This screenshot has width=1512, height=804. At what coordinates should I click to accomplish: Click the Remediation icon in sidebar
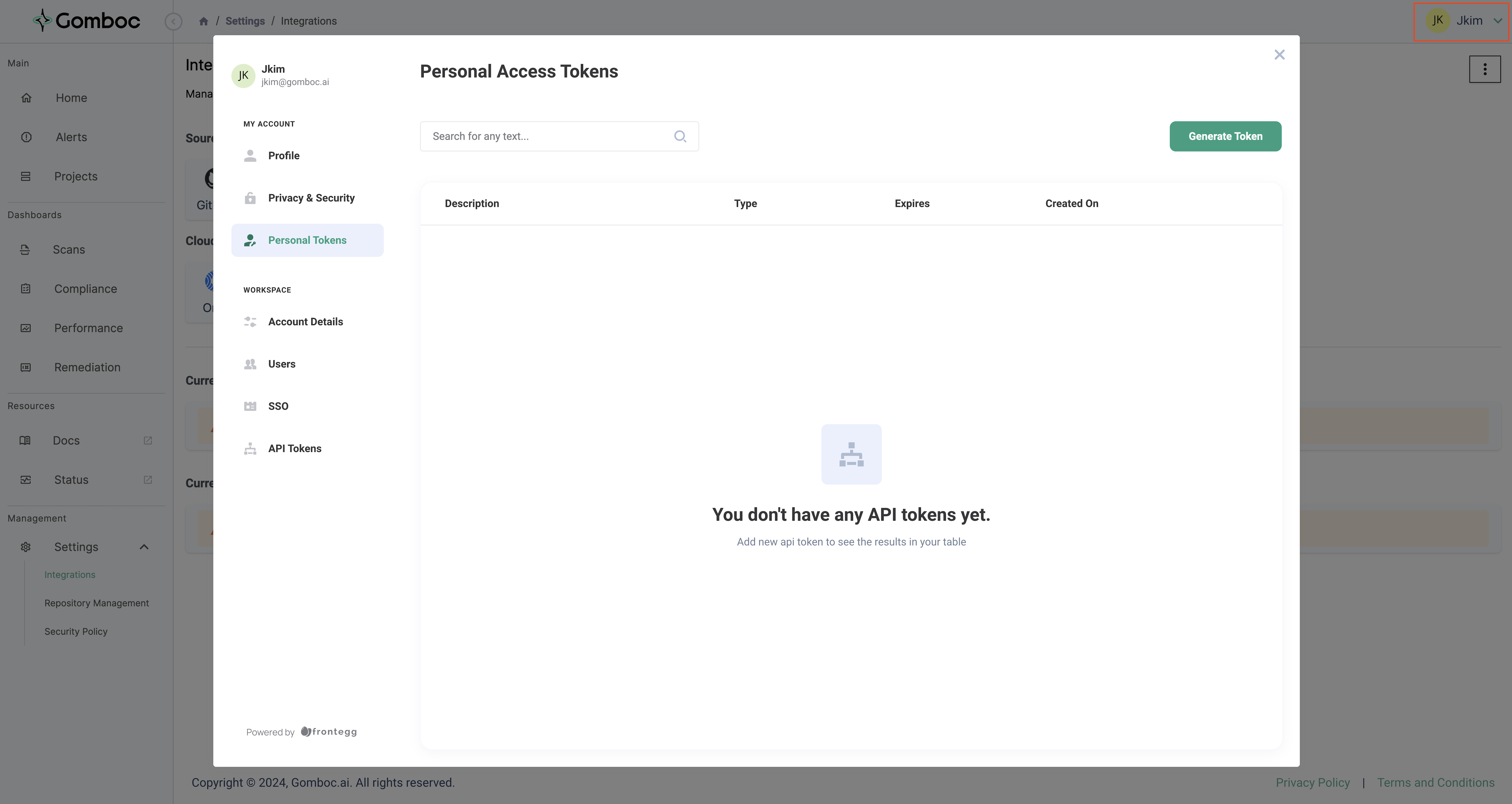[26, 368]
